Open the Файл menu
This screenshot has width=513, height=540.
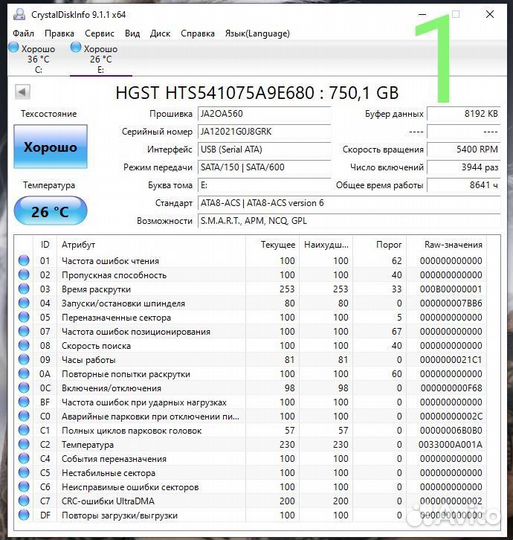(23, 33)
